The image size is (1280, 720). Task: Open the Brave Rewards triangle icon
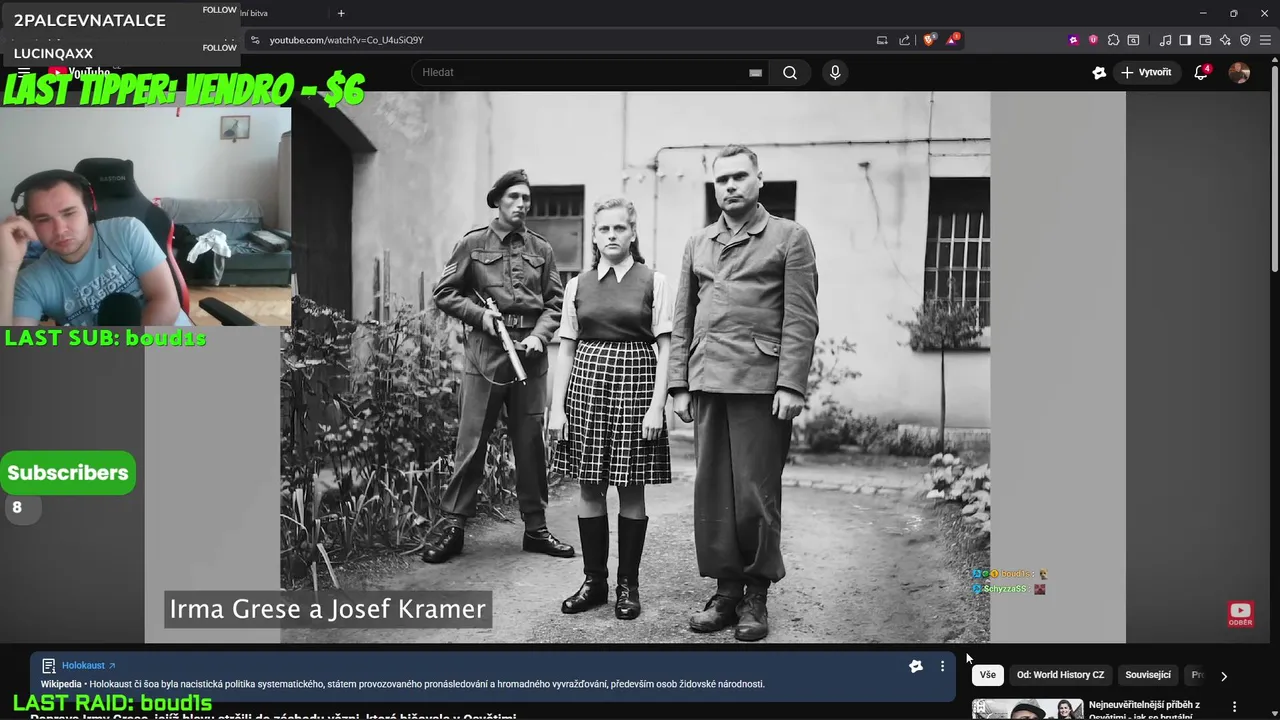click(x=954, y=40)
